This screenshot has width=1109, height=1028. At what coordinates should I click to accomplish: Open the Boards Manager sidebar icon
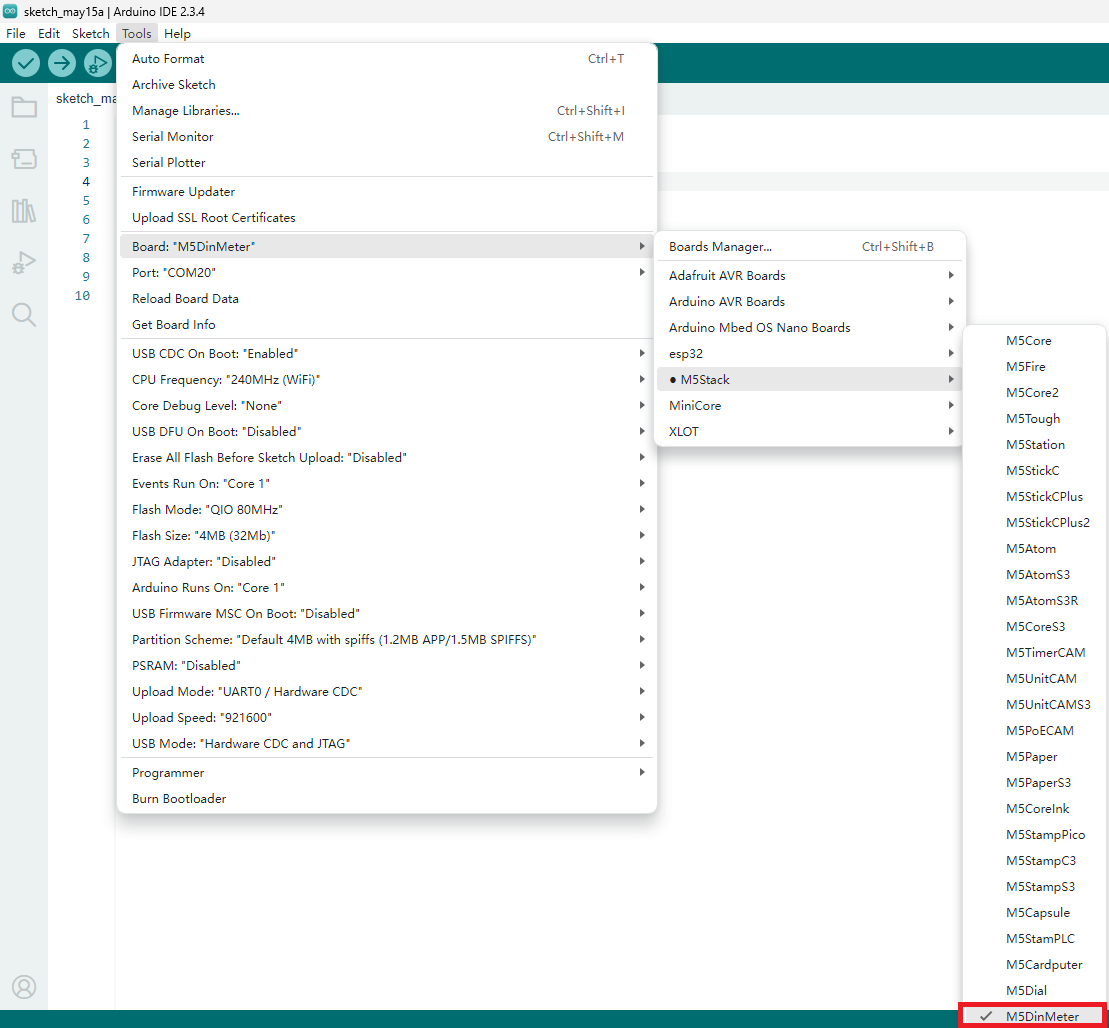click(24, 159)
